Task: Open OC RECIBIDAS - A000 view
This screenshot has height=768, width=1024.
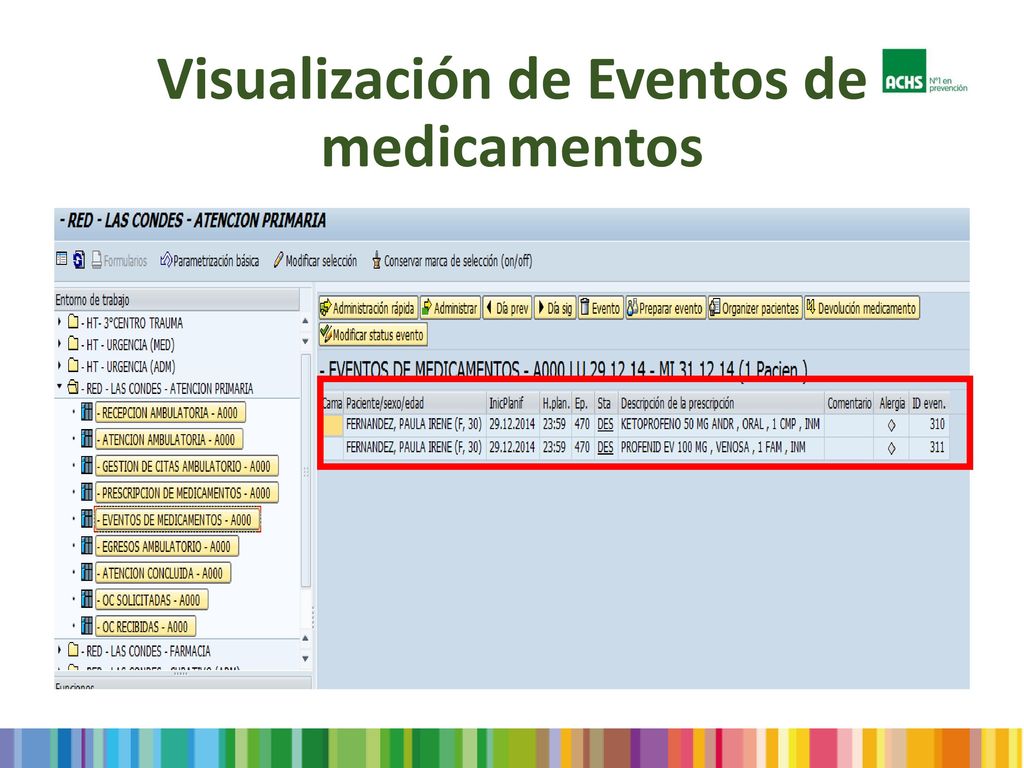Action: tap(146, 627)
